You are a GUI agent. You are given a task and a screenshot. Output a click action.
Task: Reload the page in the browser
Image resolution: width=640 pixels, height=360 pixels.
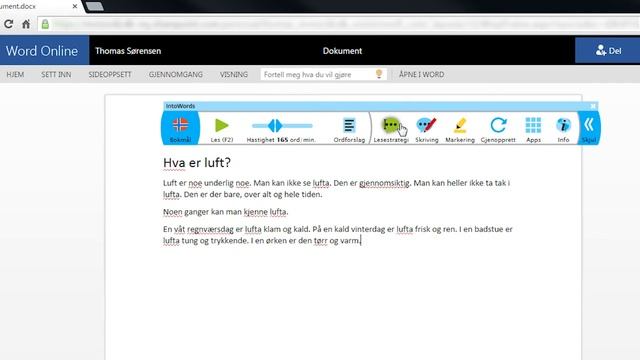point(9,24)
